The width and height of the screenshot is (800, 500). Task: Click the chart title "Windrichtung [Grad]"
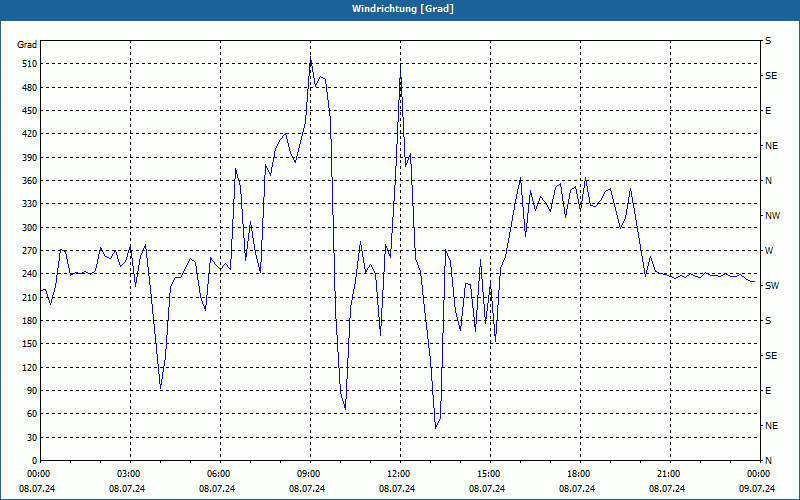pos(403,9)
